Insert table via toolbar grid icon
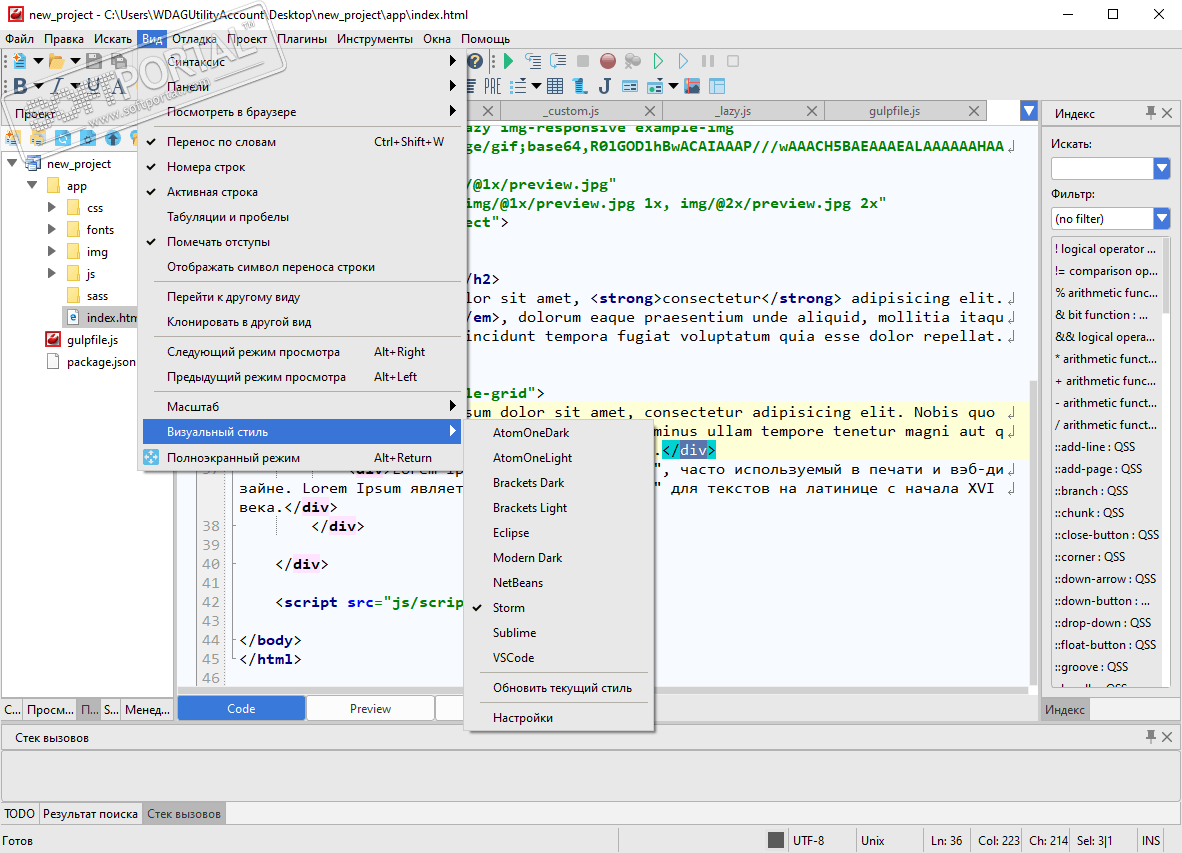This screenshot has width=1182, height=853. 555,86
